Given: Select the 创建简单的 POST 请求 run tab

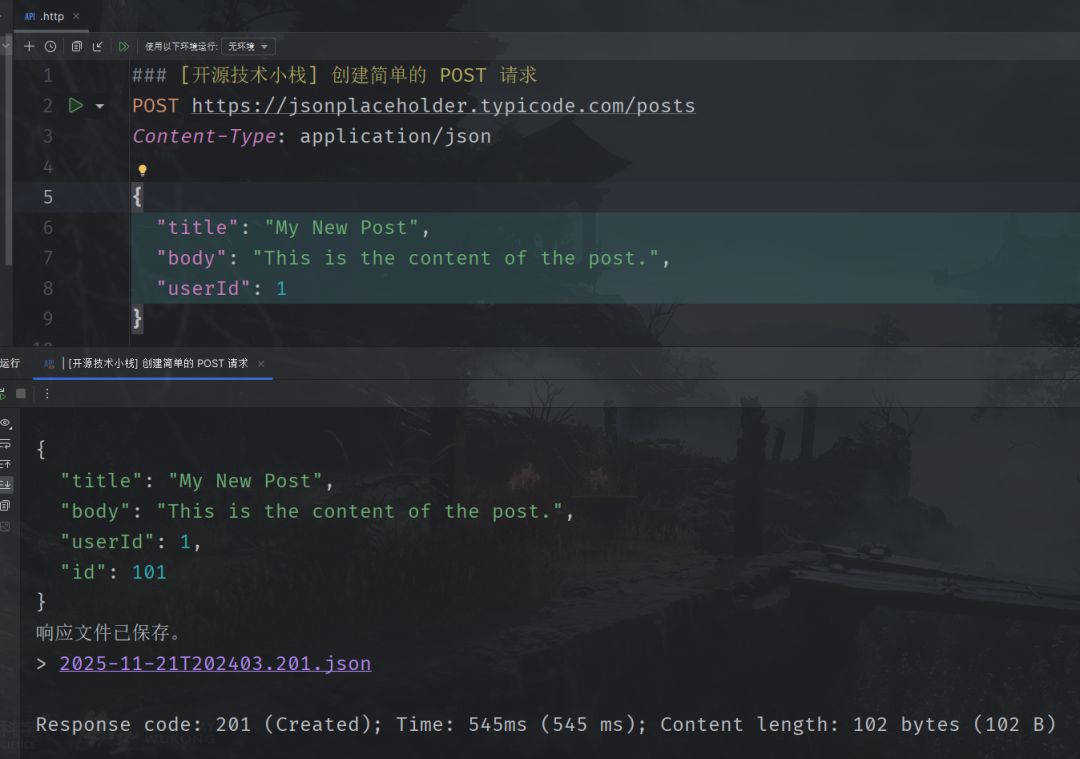Looking at the screenshot, I should [153, 363].
